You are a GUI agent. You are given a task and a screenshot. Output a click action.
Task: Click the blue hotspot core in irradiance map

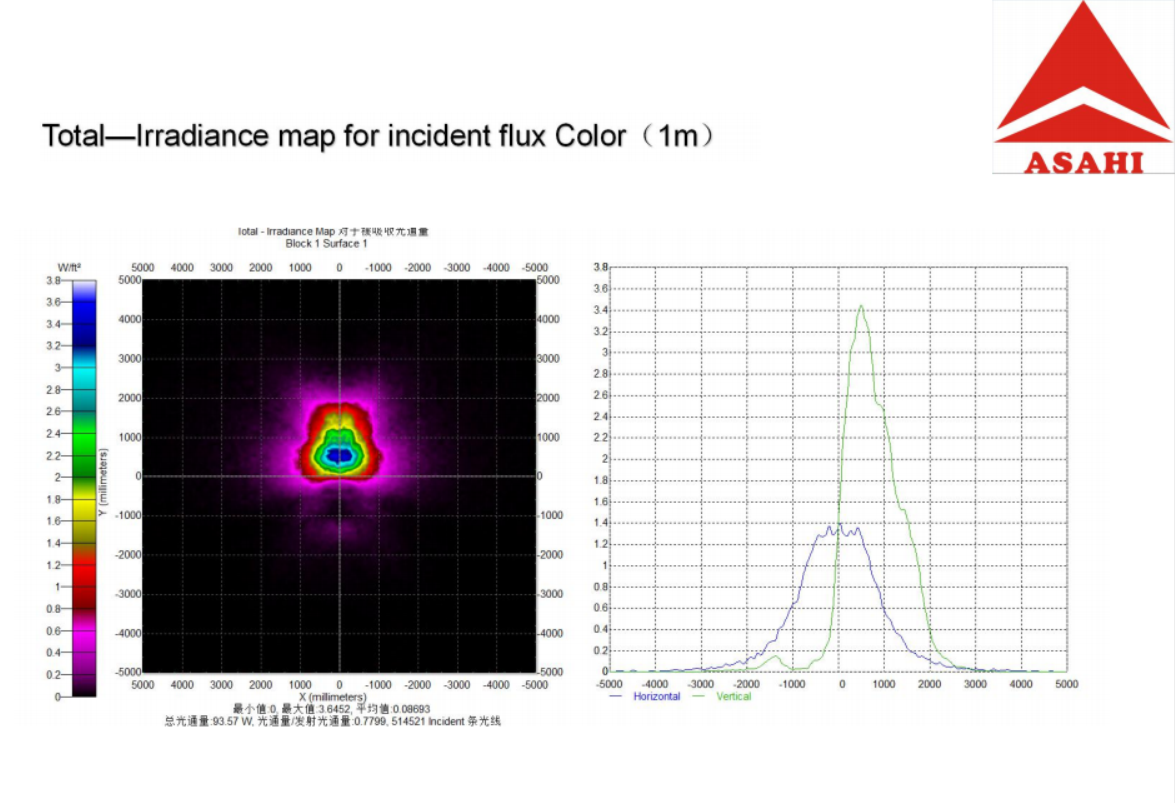[340, 455]
